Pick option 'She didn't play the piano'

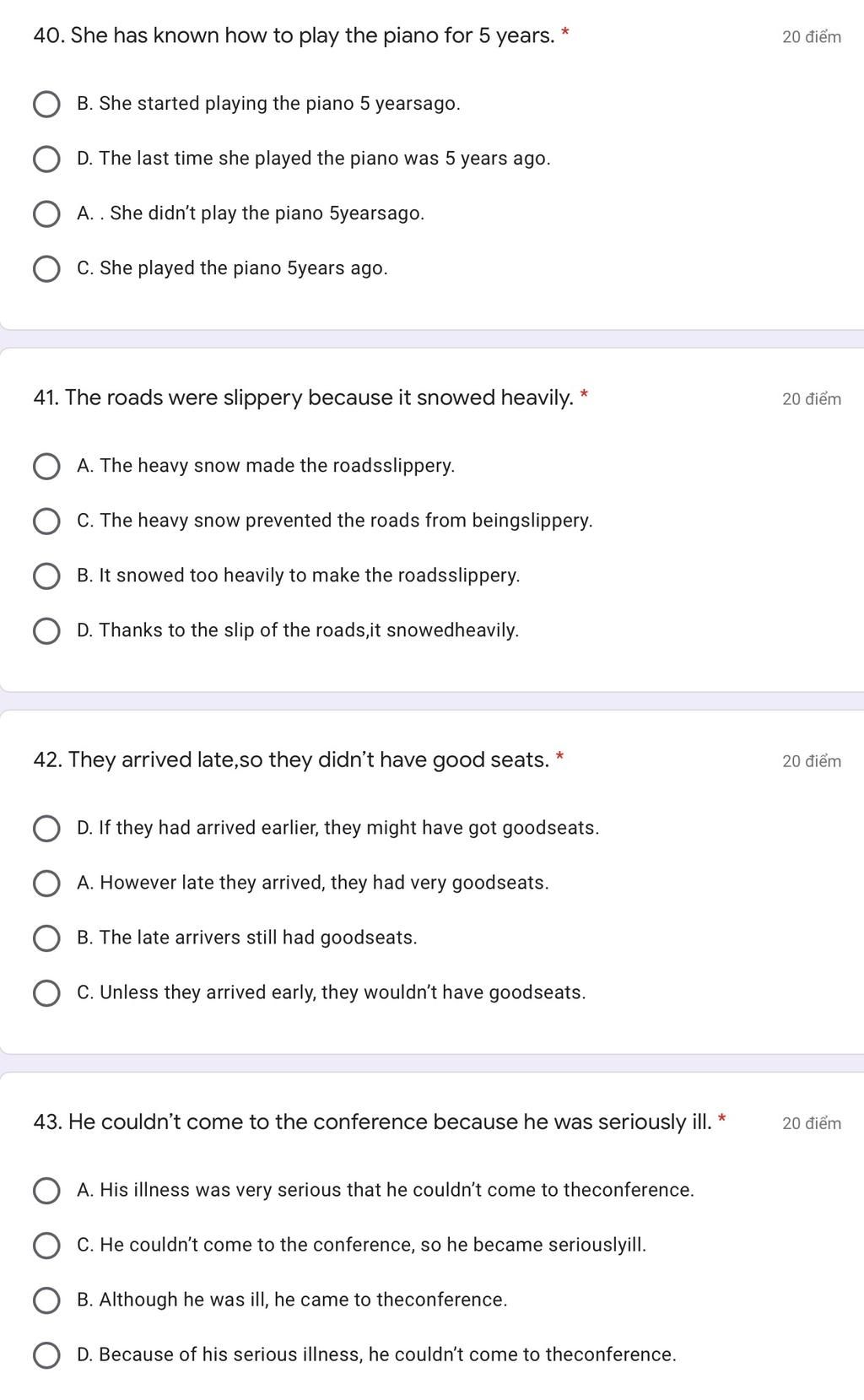point(46,214)
